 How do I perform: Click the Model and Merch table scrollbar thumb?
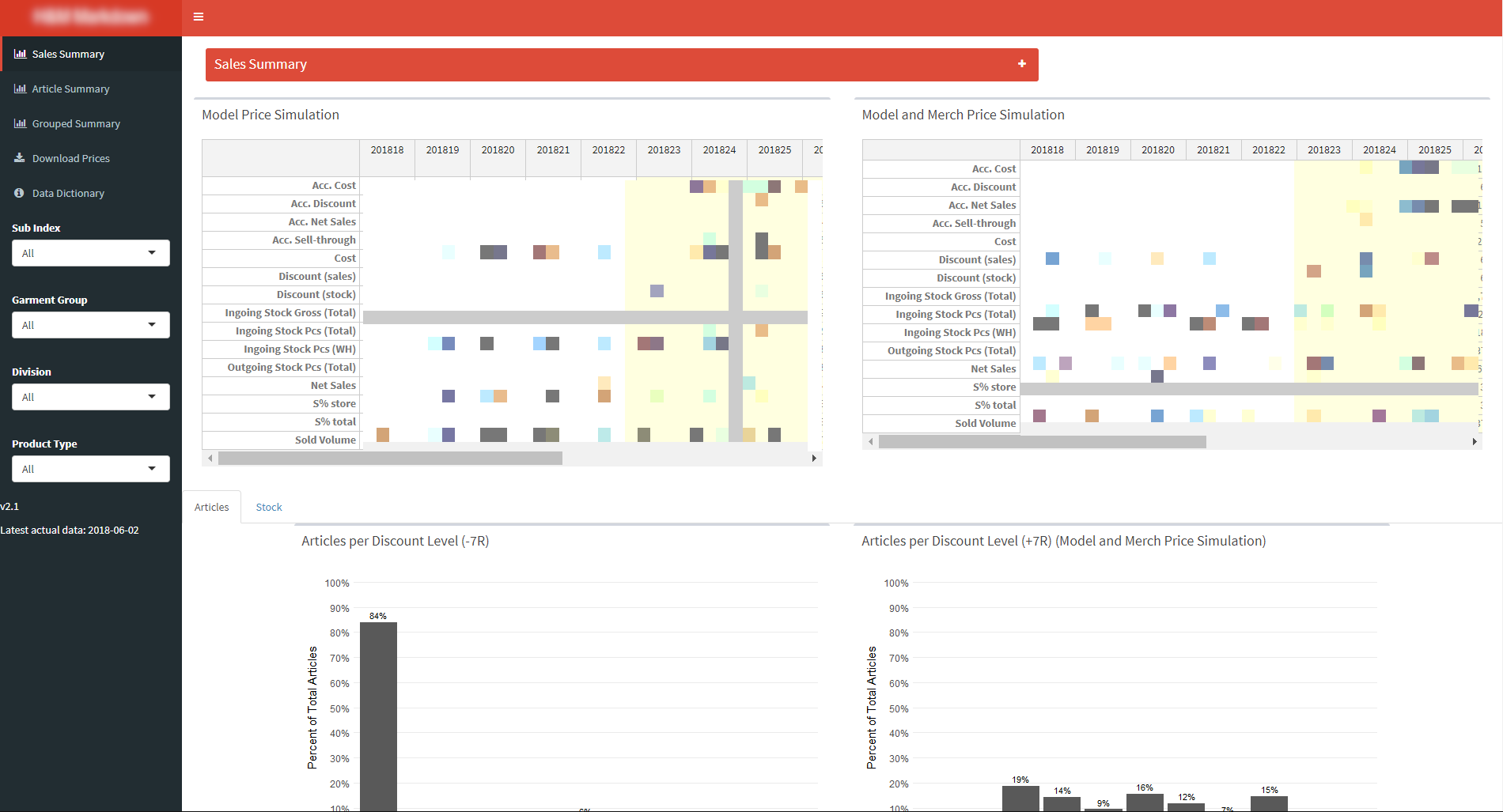click(x=1043, y=441)
